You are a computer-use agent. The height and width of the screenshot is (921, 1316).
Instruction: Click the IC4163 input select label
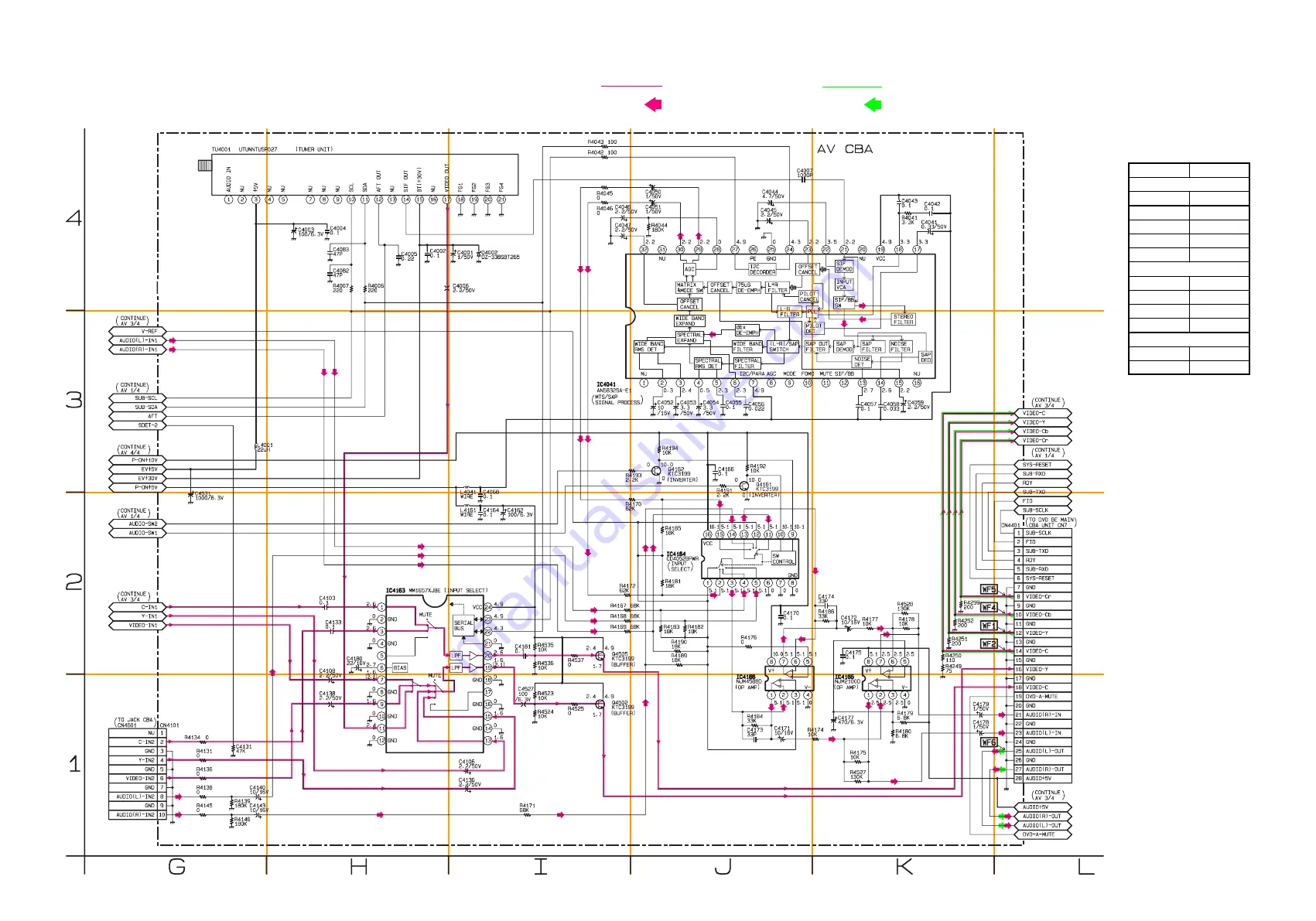coord(436,591)
